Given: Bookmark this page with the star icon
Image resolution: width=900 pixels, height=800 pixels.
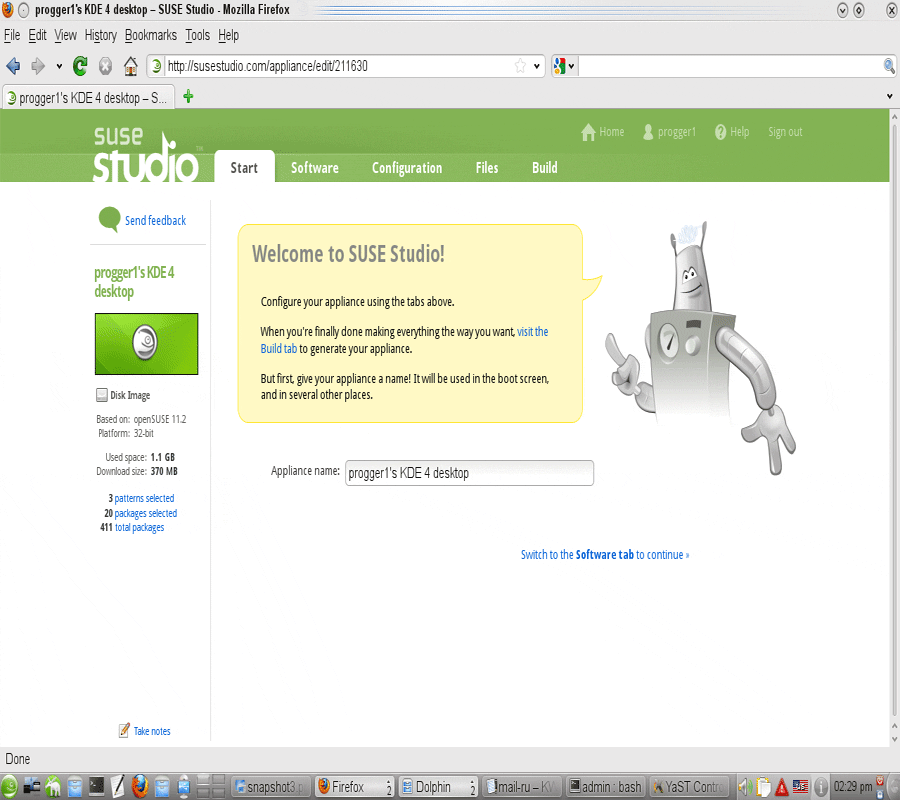Looking at the screenshot, I should coord(520,66).
